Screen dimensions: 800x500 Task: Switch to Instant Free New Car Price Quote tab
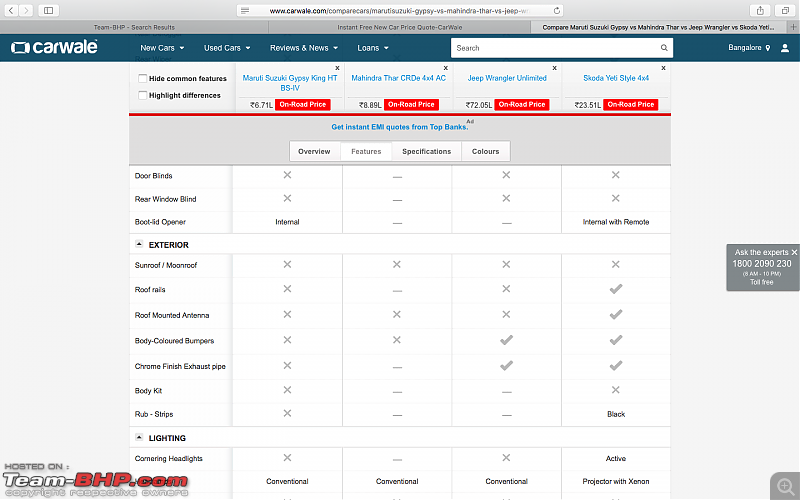click(399, 28)
